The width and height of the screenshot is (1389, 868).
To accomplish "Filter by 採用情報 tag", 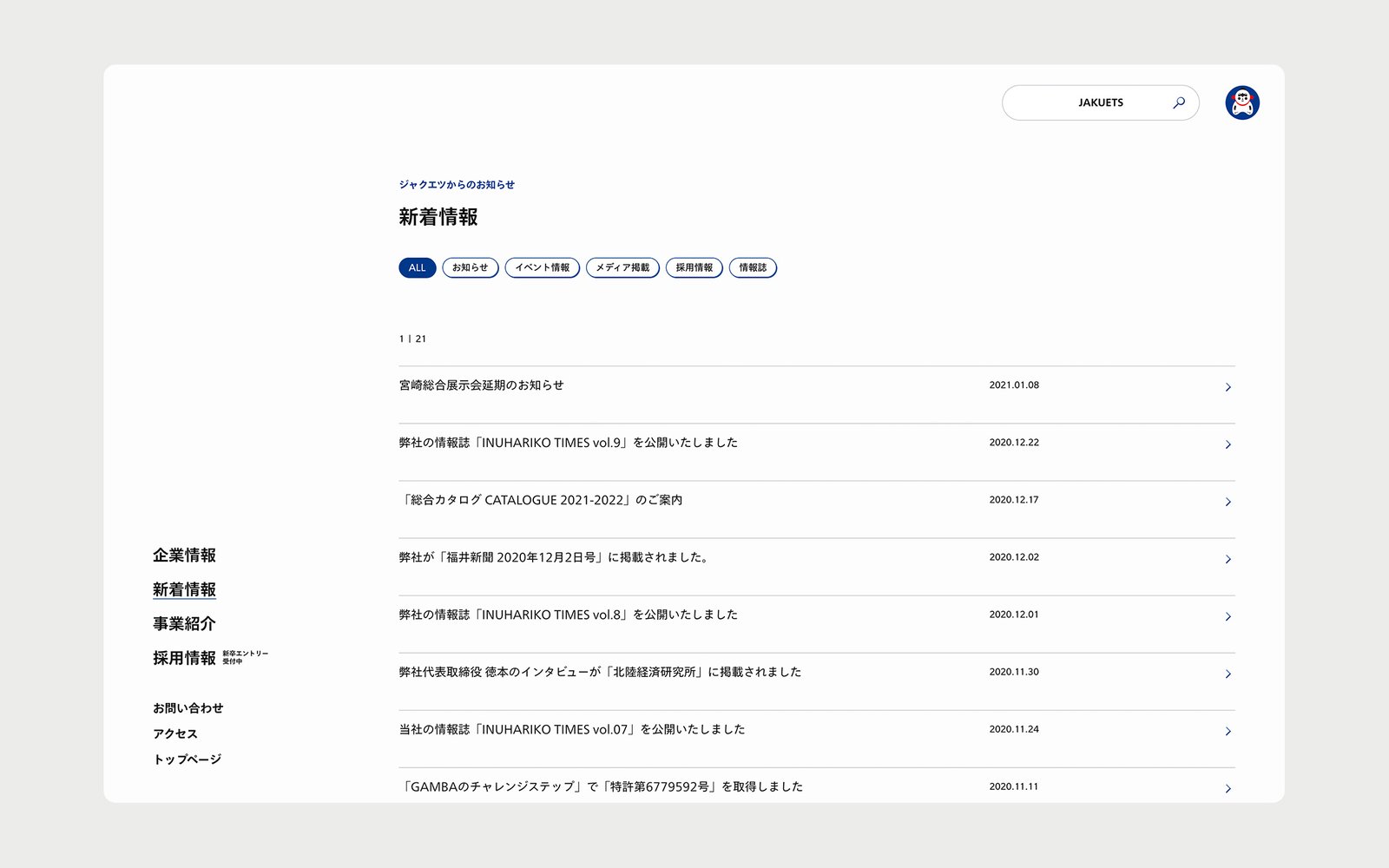I will pos(694,267).
